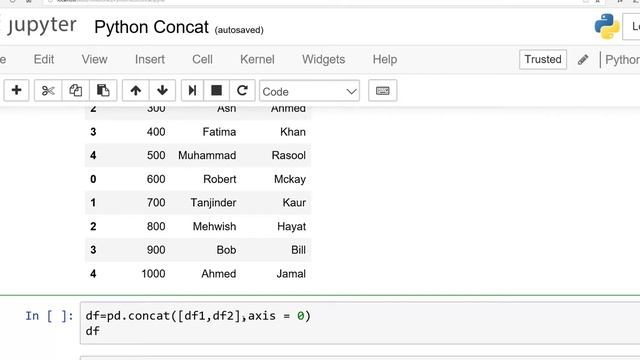Click the value 500 in table
The width and height of the screenshot is (640, 360).
click(x=156, y=156)
